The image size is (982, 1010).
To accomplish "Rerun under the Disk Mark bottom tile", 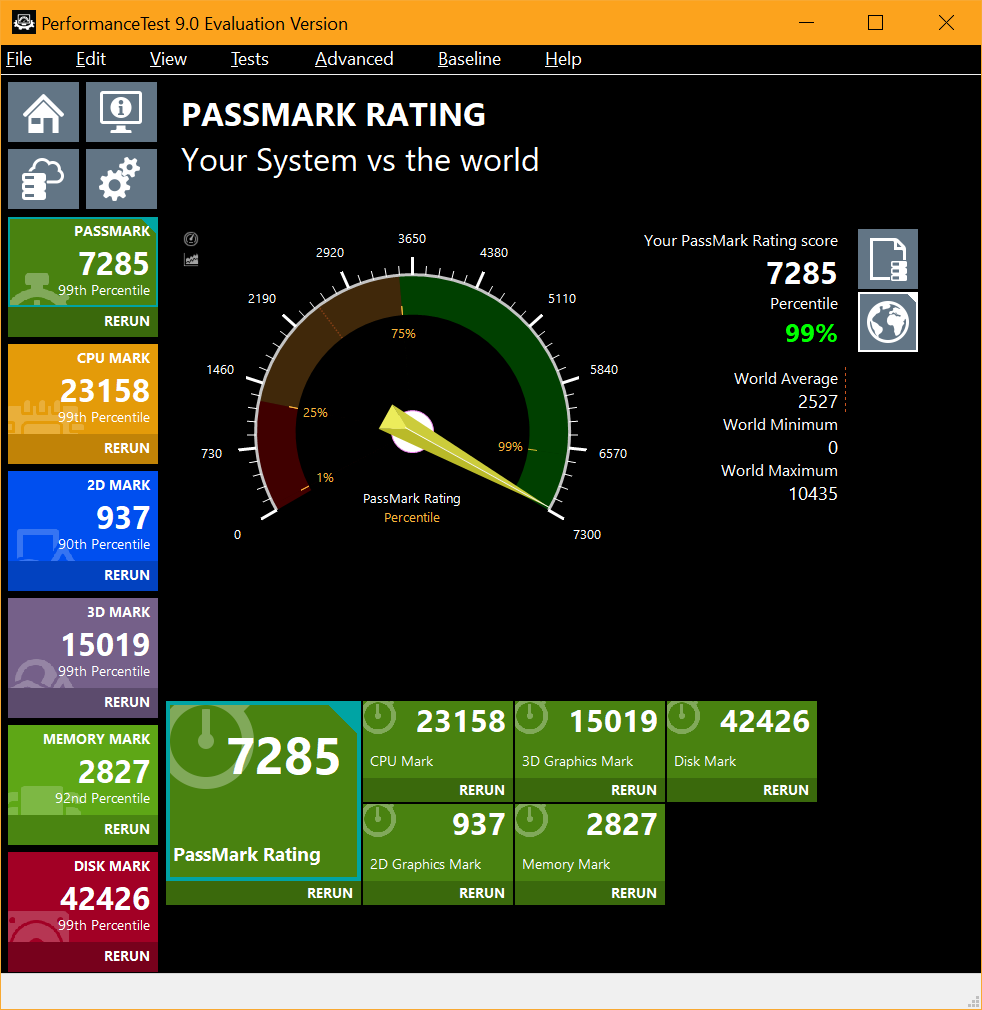I will coord(742,790).
